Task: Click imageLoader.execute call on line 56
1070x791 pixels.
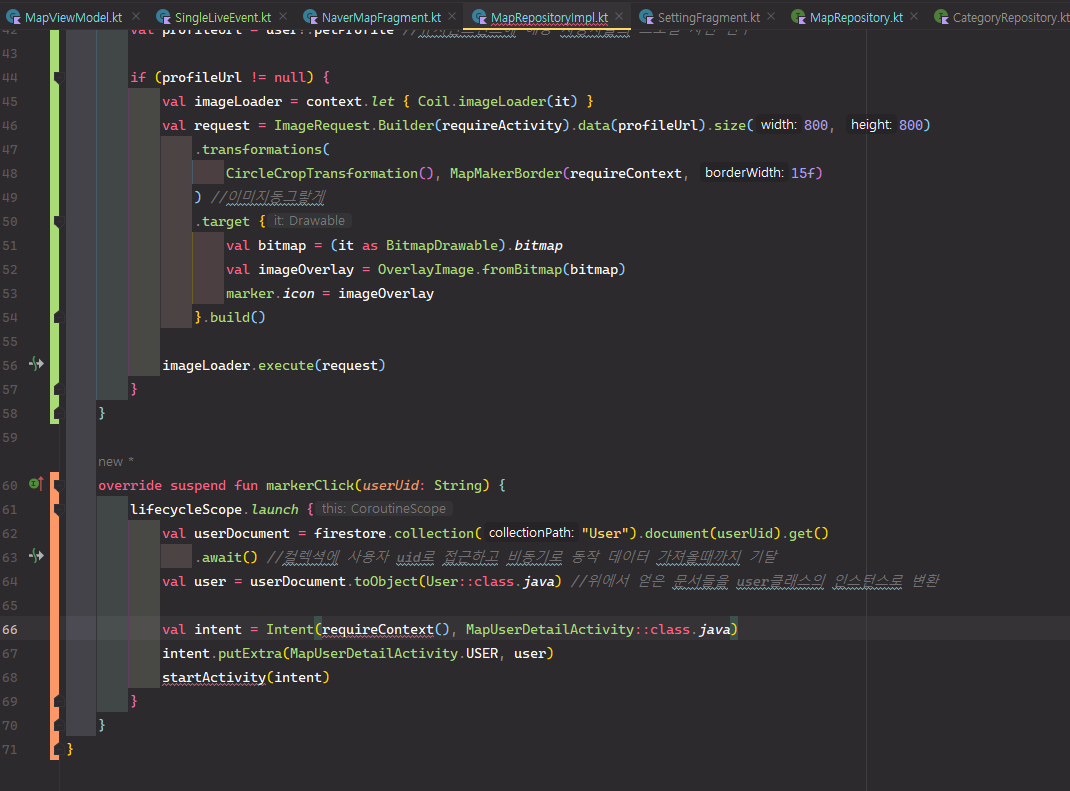Action: [274, 365]
